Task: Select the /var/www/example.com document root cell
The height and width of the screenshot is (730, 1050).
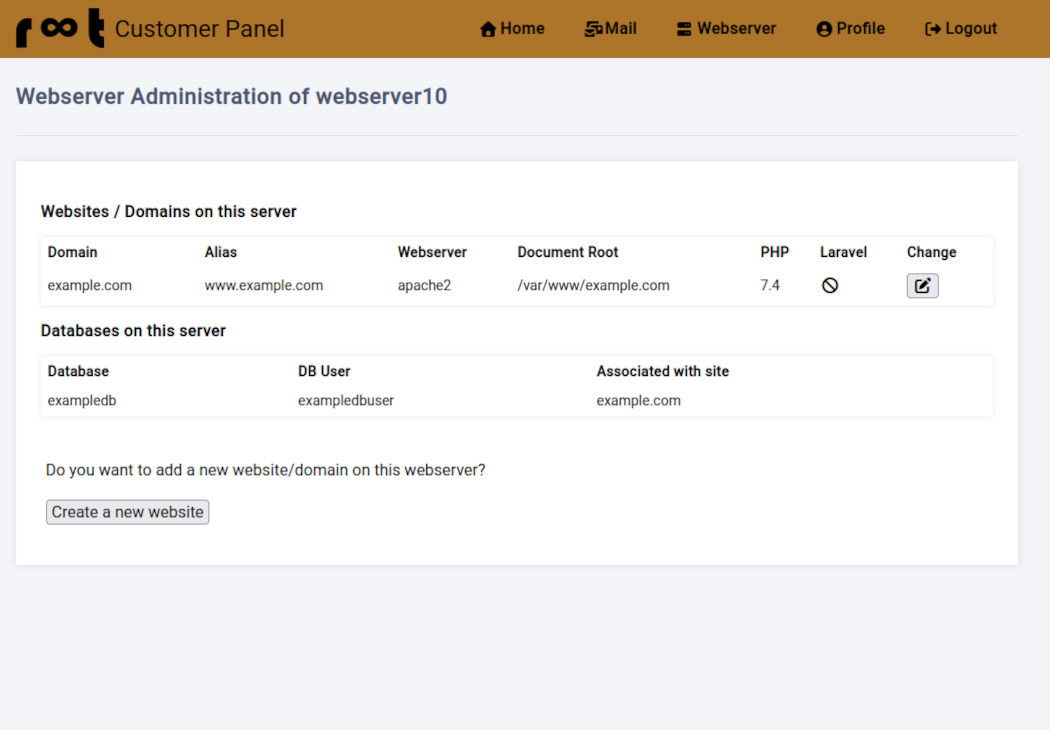Action: [593, 286]
